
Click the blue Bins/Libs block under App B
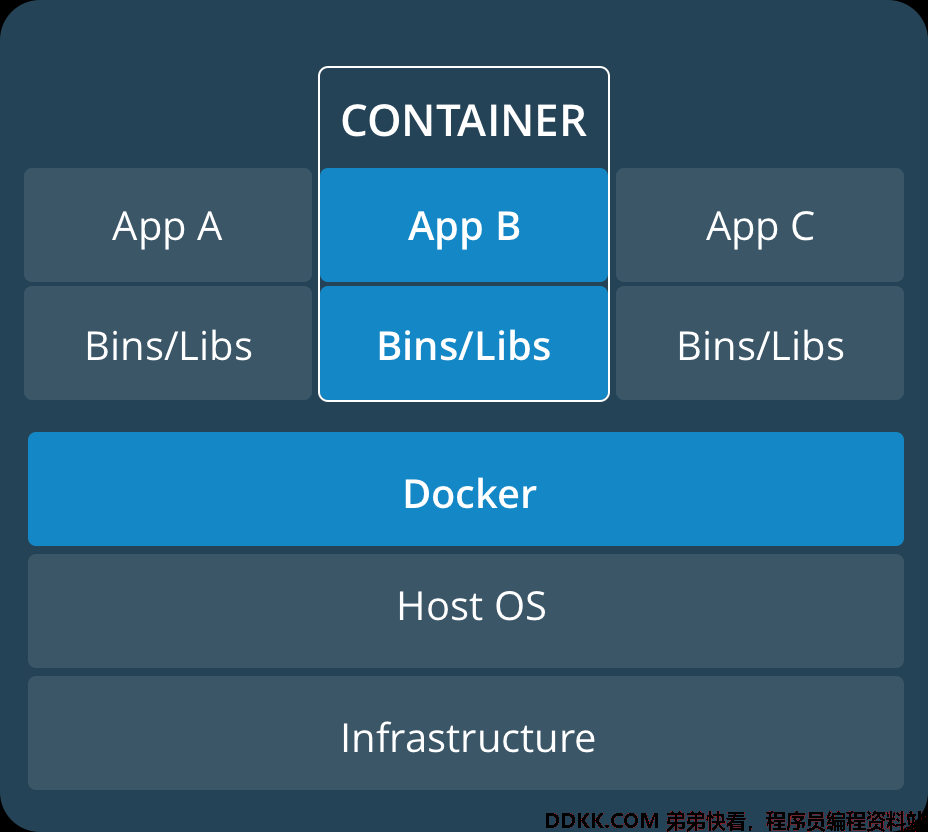(463, 343)
